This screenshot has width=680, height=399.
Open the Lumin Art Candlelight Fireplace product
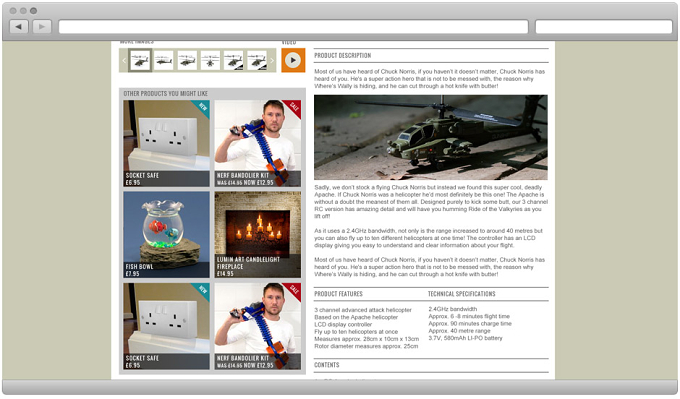click(258, 235)
